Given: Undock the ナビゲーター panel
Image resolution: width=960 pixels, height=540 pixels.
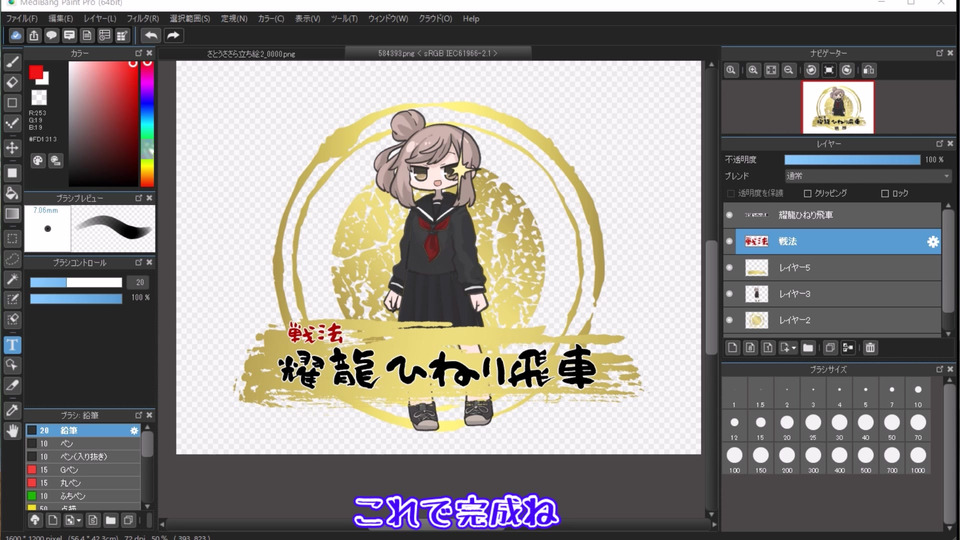Looking at the screenshot, I should click(x=940, y=53).
